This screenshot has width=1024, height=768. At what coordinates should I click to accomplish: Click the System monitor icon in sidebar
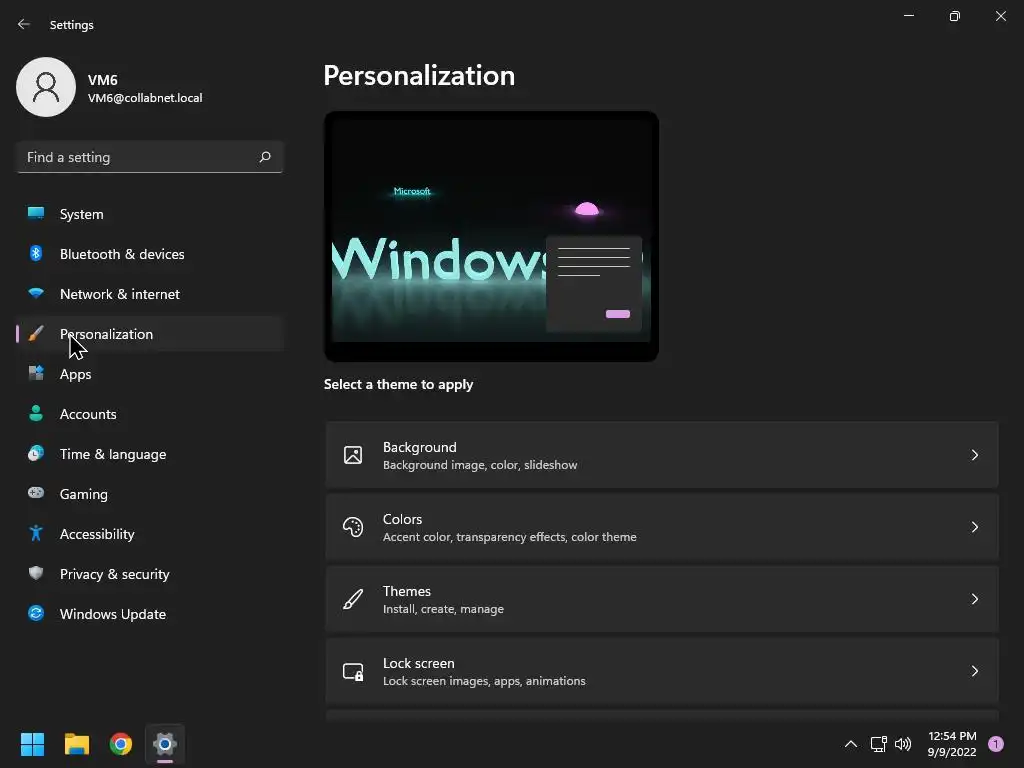click(x=36, y=213)
